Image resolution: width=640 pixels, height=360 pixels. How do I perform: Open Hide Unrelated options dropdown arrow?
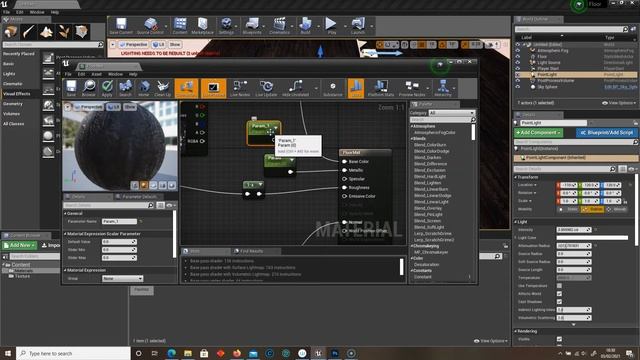click(316, 88)
